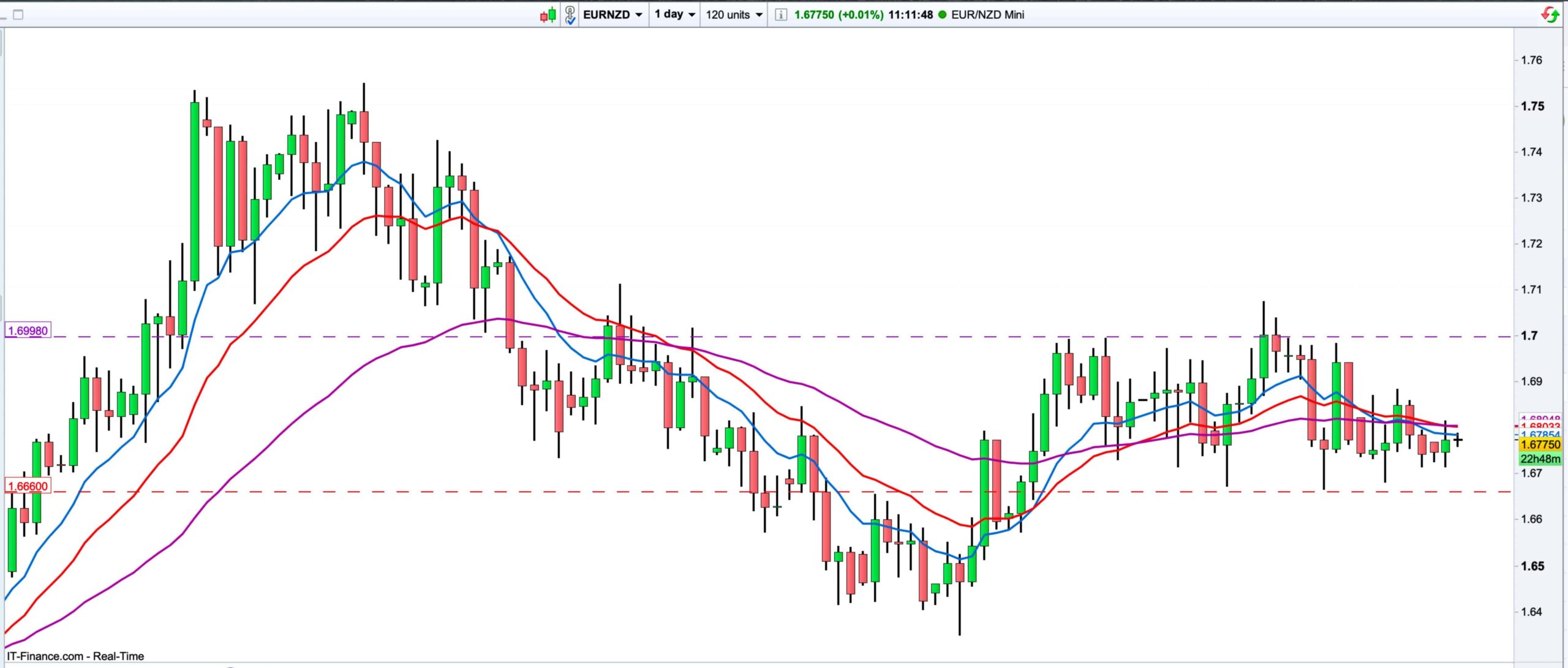Click the small square window icon at top-left
Image resolution: width=1568 pixels, height=668 pixels.
coord(18,15)
